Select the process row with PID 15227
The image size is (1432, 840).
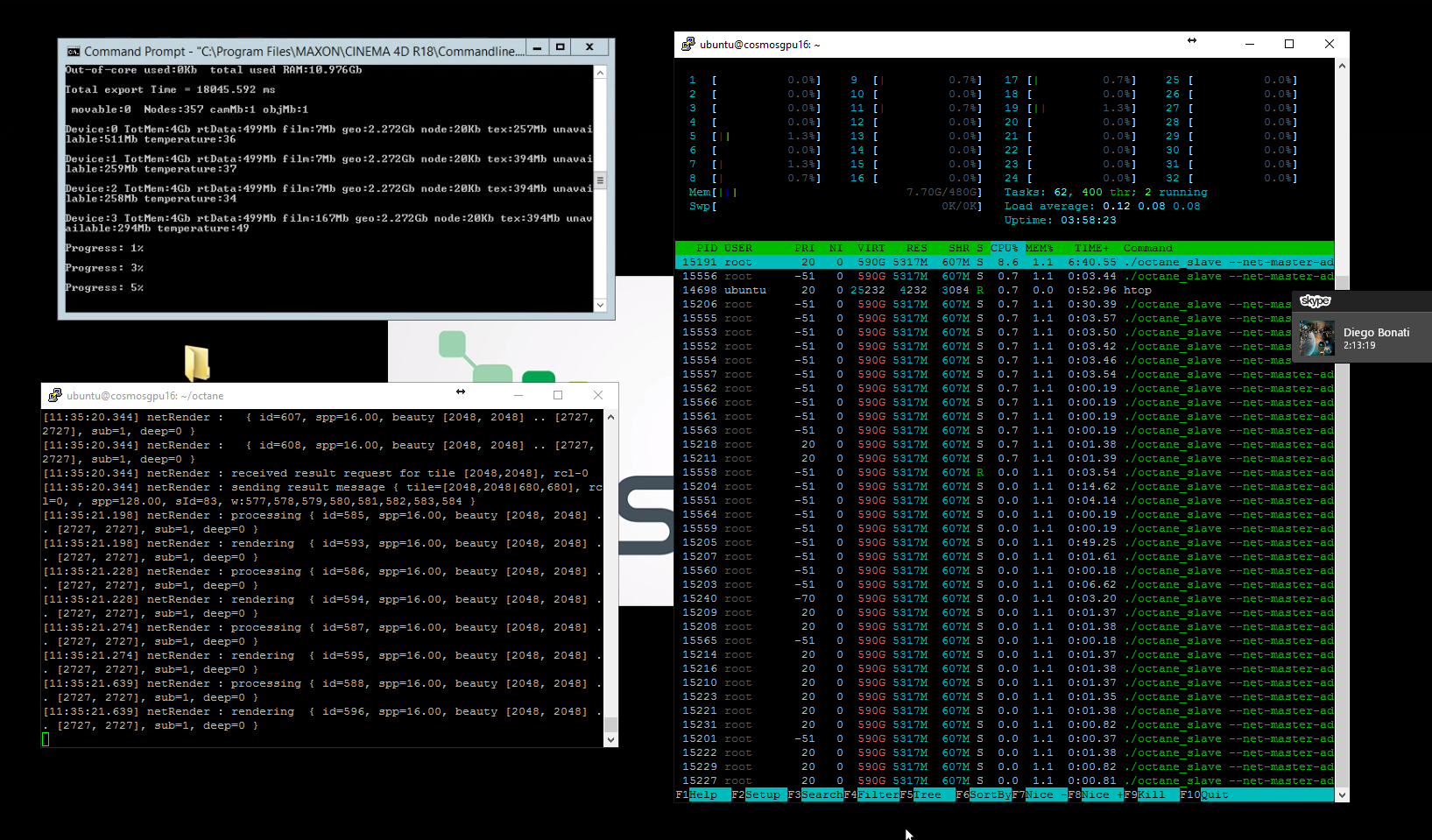(1005, 781)
